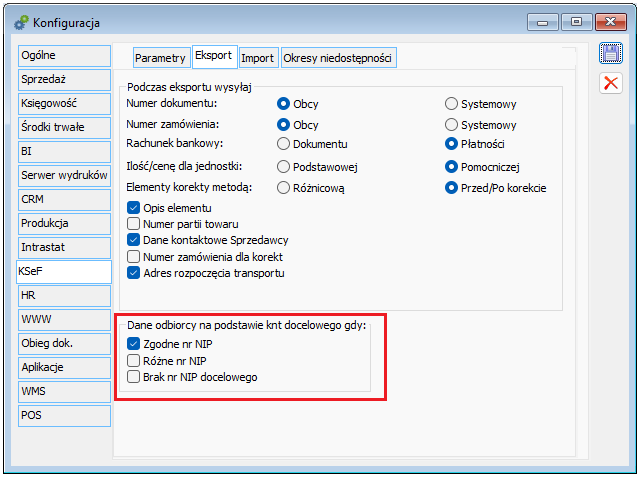Open the Intrastat settings section

coord(62,247)
